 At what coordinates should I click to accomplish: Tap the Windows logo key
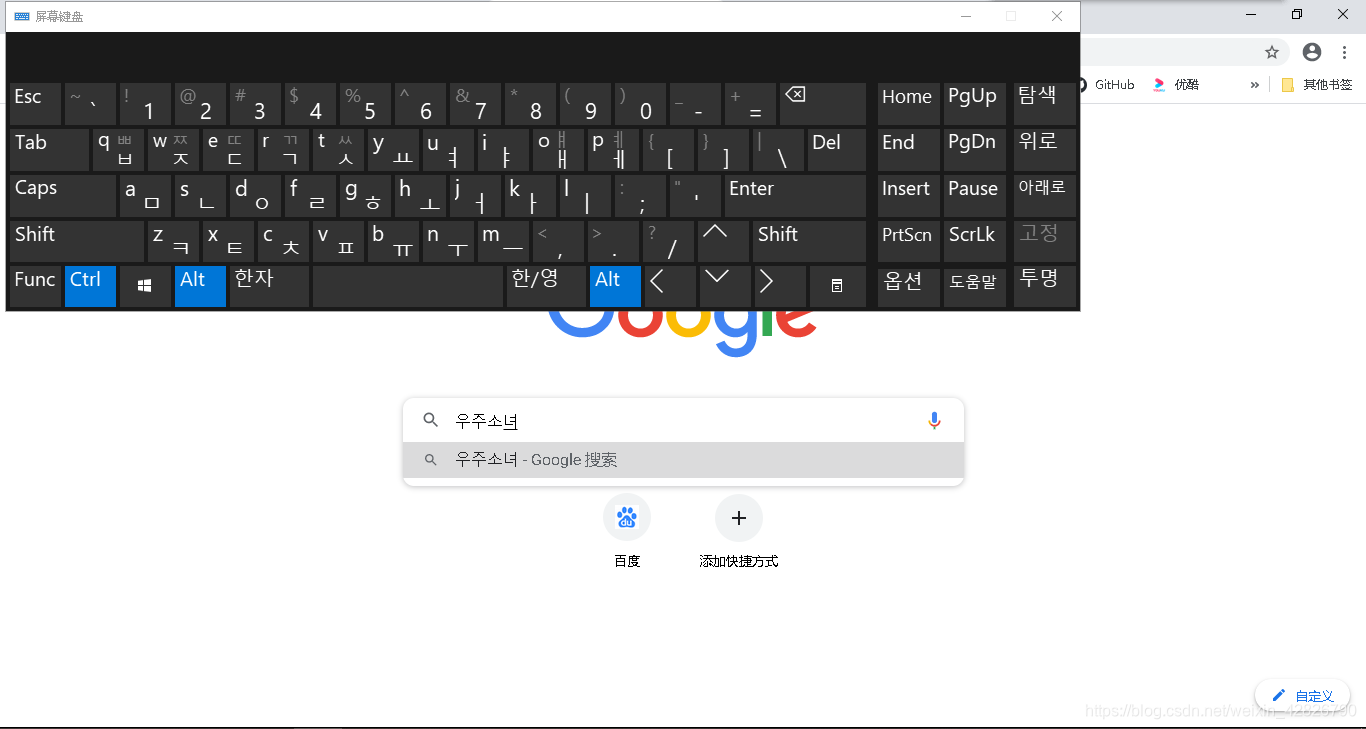[x=145, y=286]
